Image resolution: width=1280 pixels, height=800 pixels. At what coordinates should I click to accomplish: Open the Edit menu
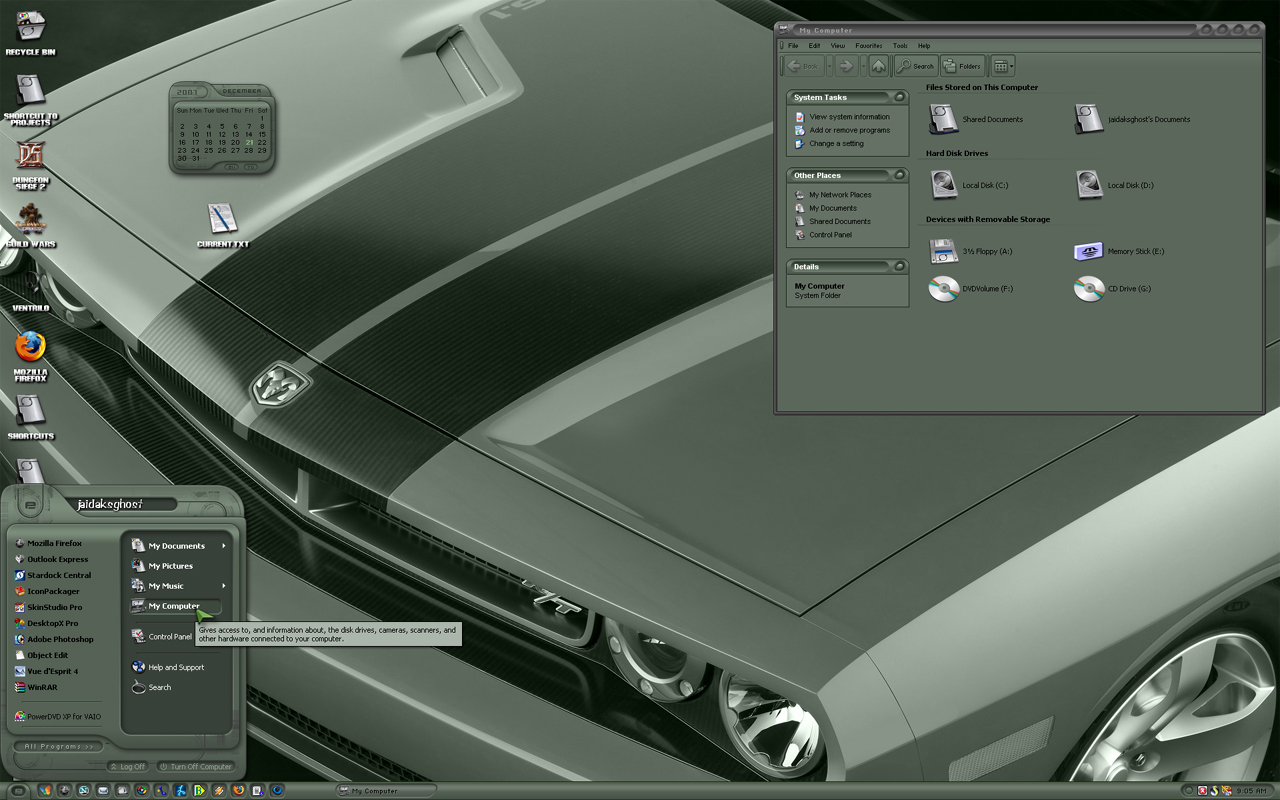[x=814, y=45]
